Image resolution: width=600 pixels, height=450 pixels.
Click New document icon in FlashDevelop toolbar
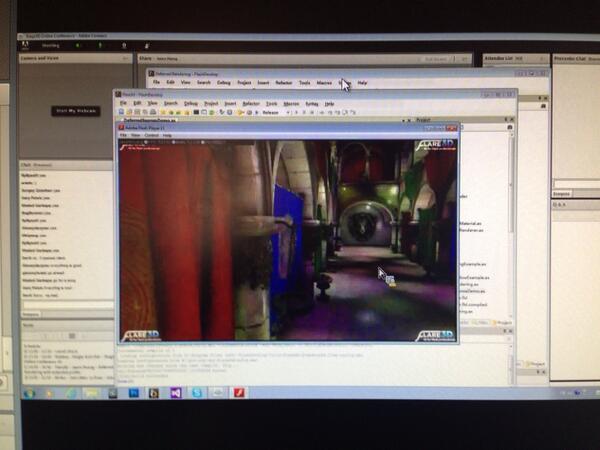121,112
